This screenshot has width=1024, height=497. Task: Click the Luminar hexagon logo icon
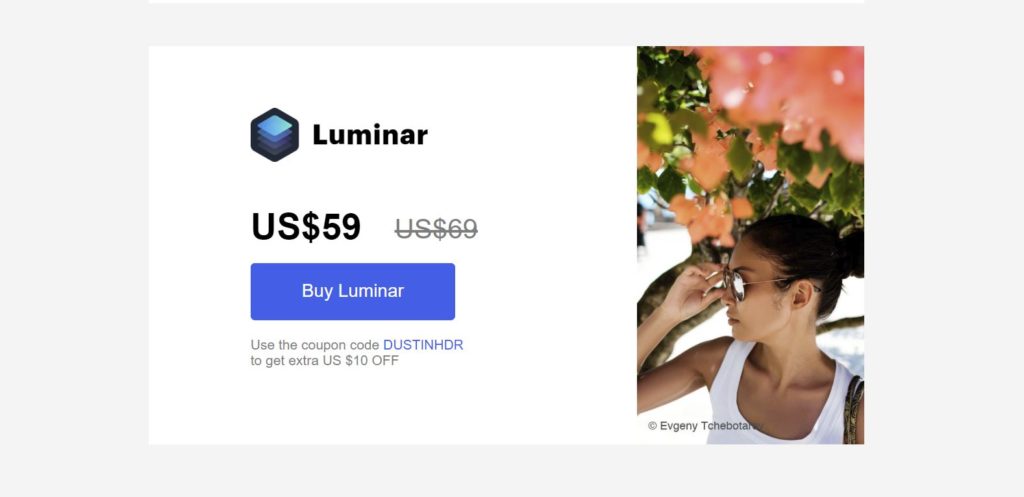(x=274, y=135)
